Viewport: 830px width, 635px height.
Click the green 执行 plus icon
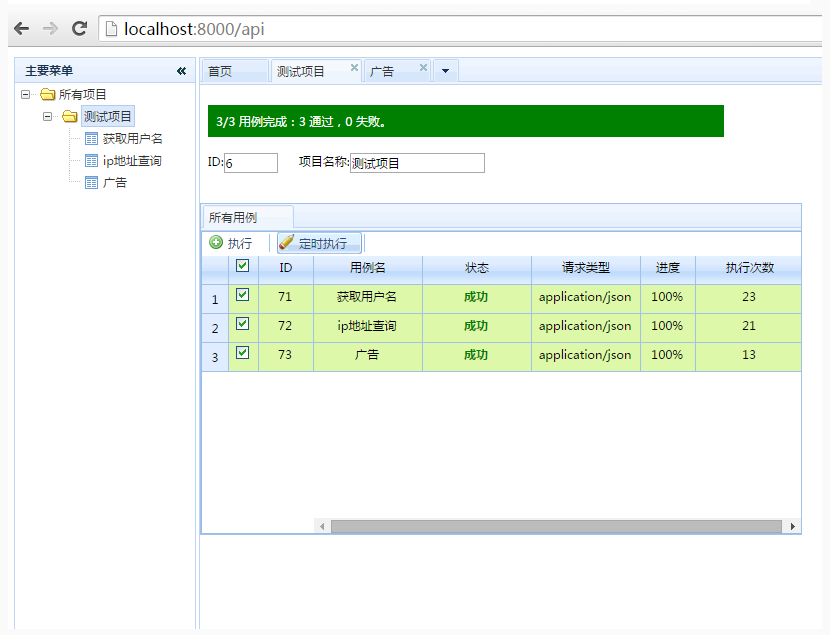point(216,242)
